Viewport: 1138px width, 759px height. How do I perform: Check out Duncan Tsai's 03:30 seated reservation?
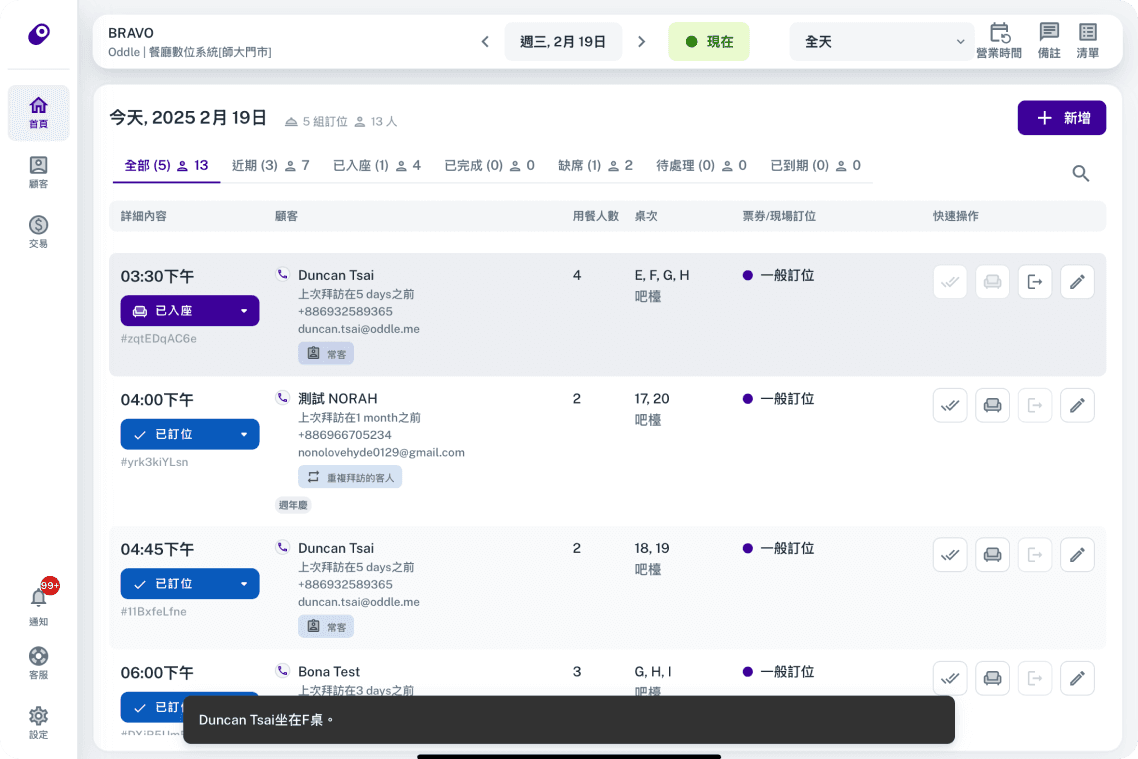(x=1035, y=282)
